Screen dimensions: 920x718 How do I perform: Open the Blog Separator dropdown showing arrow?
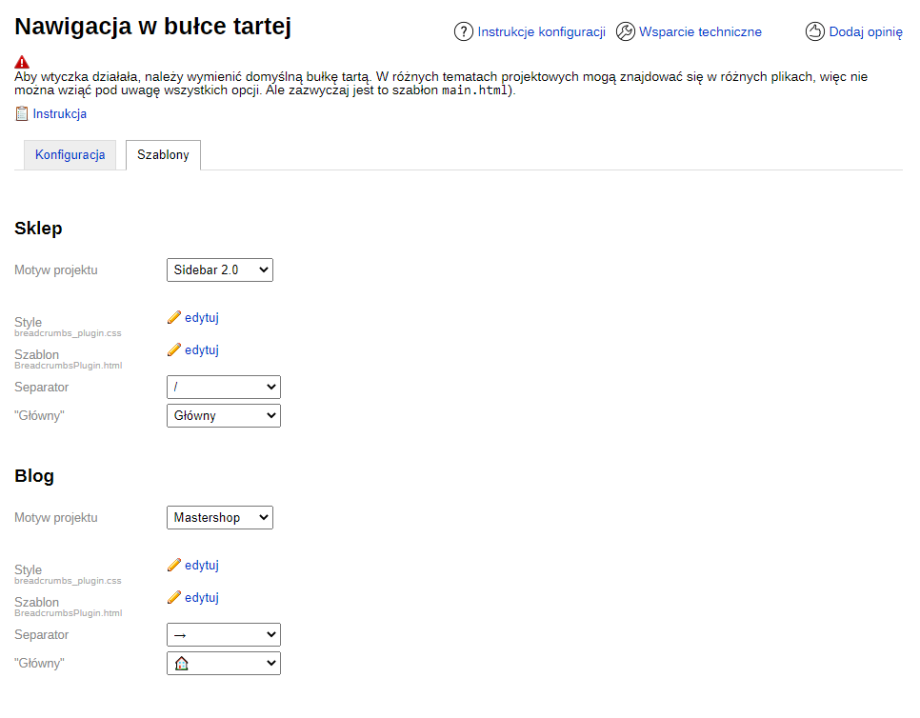coord(223,635)
